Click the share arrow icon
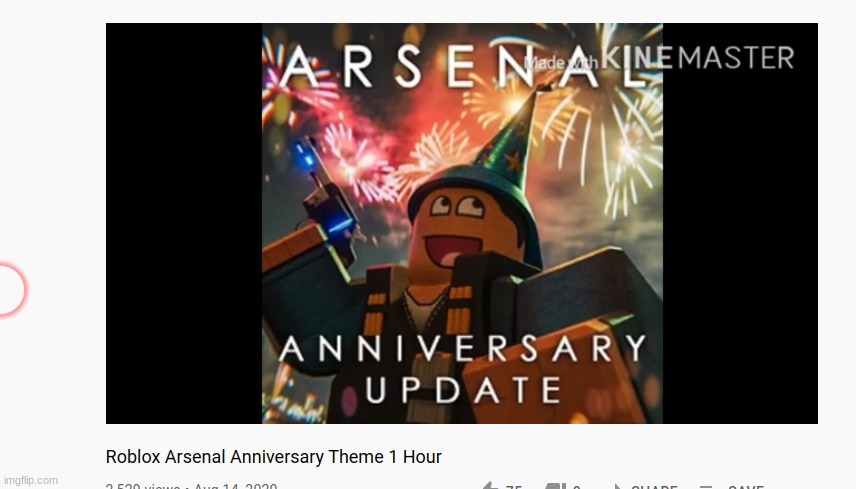This screenshot has width=856, height=489. click(x=617, y=486)
